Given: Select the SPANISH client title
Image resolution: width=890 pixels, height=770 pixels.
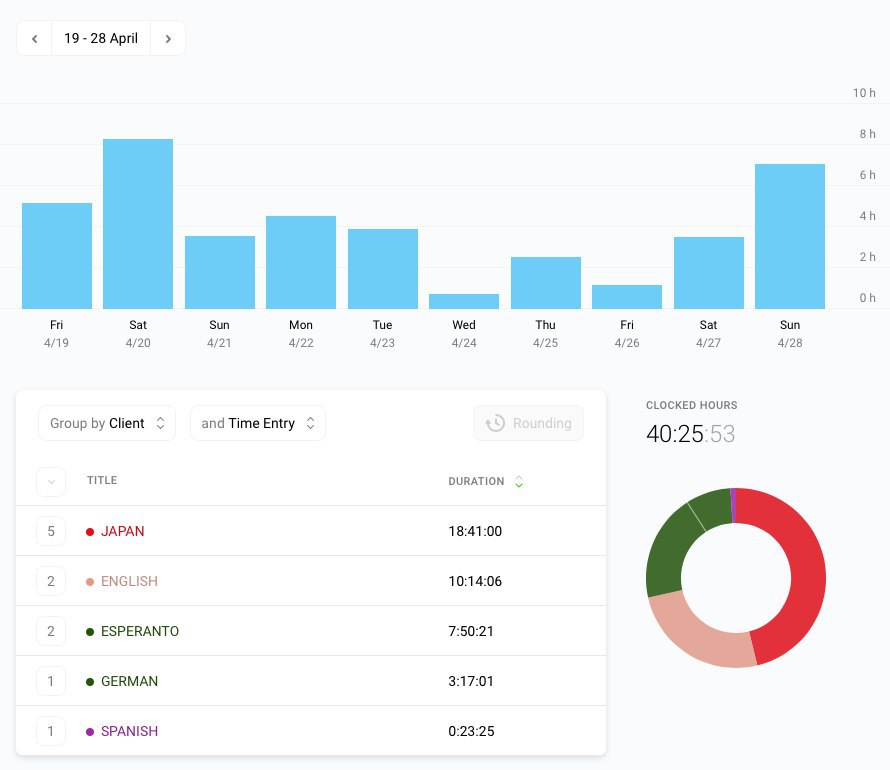Looking at the screenshot, I should (129, 731).
